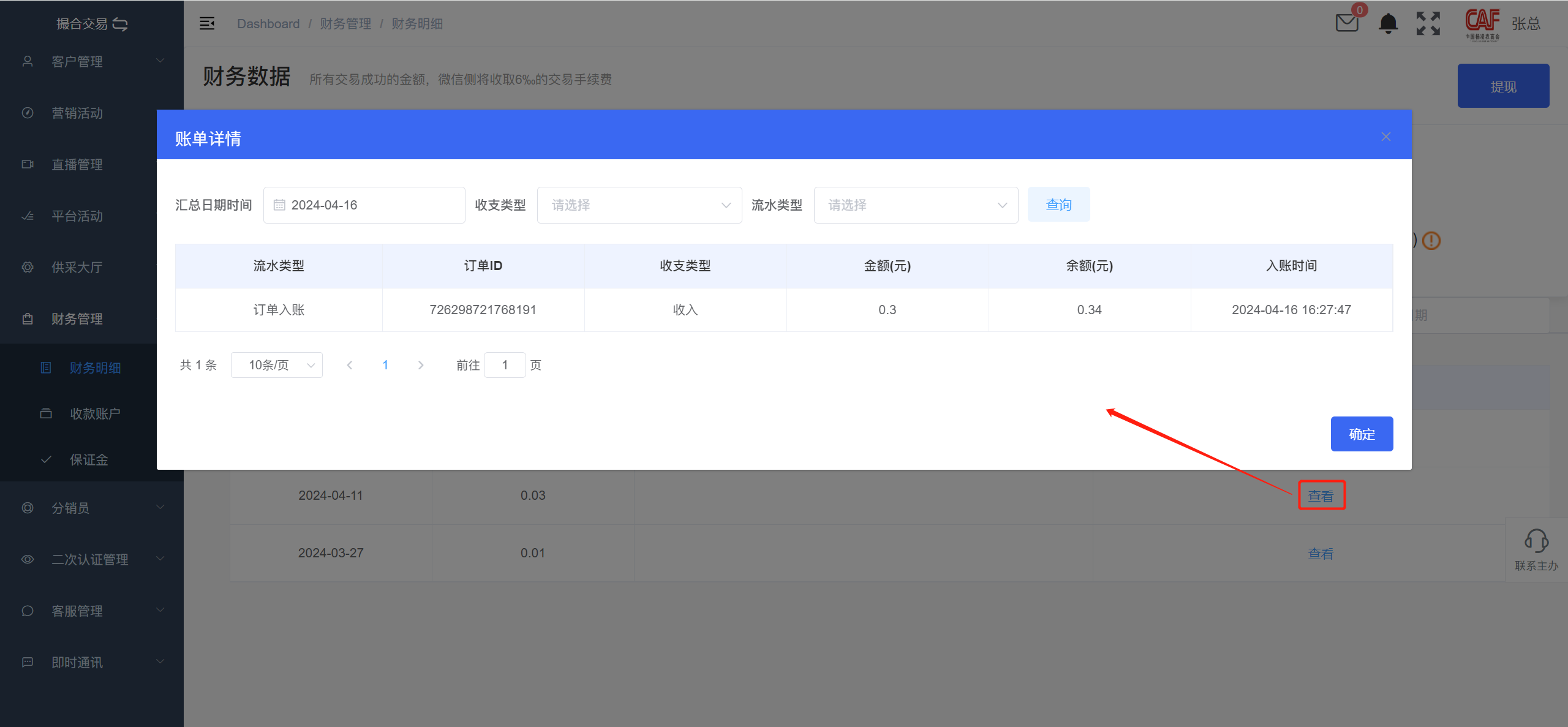
Task: Click the 即时通讯 message icon
Action: point(28,662)
